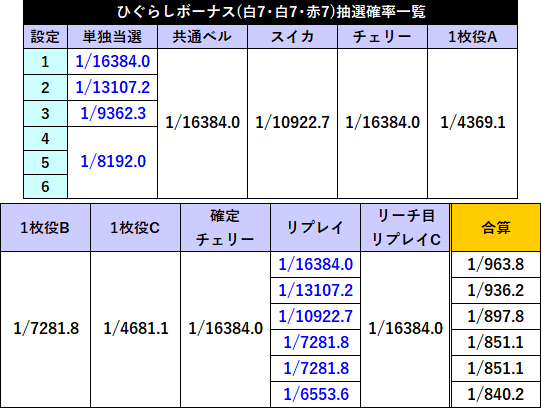Select the チェリー column header
This screenshot has height=408, width=541.
382,37
